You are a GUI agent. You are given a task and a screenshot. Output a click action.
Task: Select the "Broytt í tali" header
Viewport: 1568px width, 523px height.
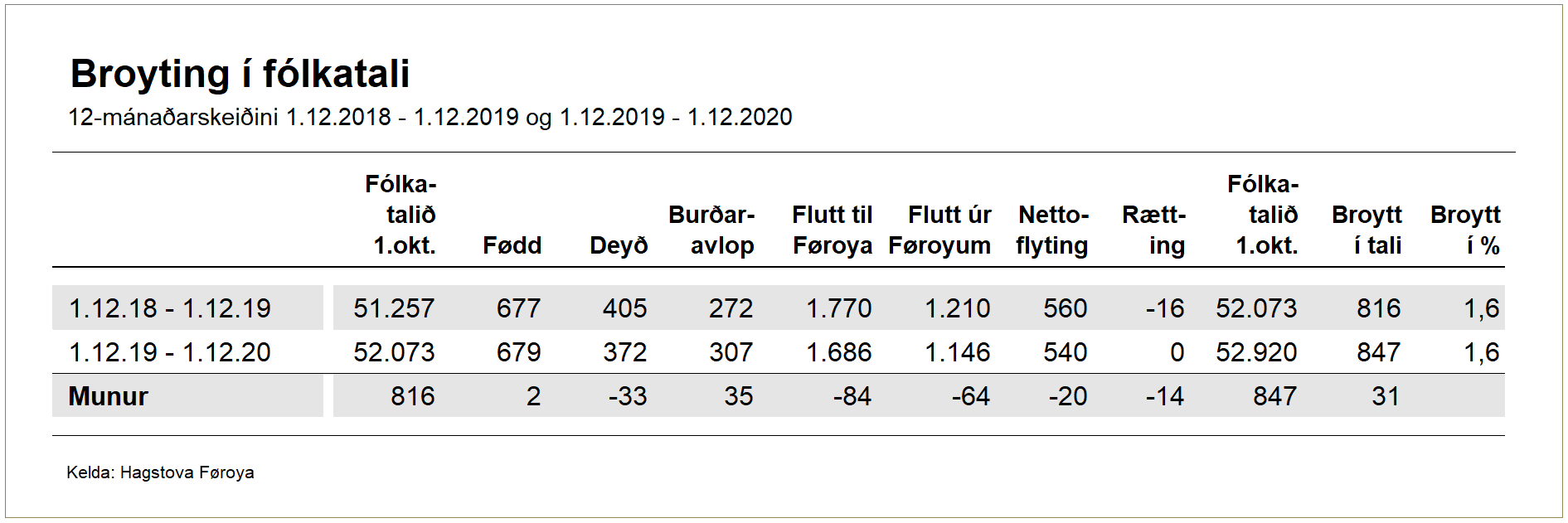pyautogui.click(x=1367, y=230)
